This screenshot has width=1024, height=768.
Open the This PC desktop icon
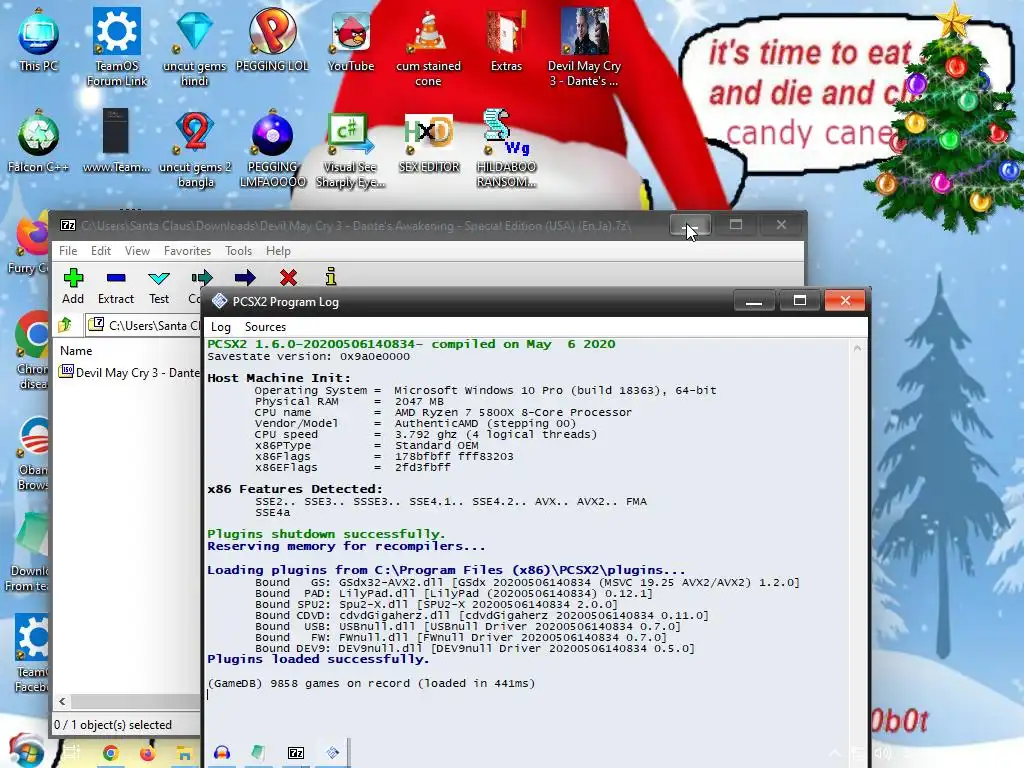pos(39,39)
